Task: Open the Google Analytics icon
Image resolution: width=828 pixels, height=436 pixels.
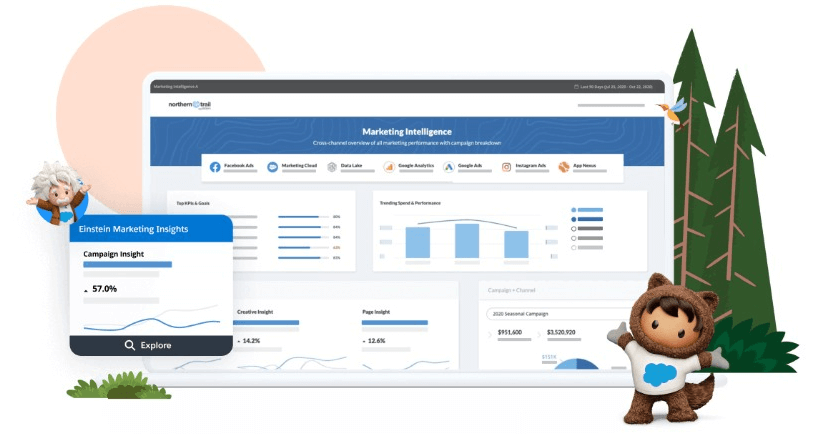Action: point(389,167)
